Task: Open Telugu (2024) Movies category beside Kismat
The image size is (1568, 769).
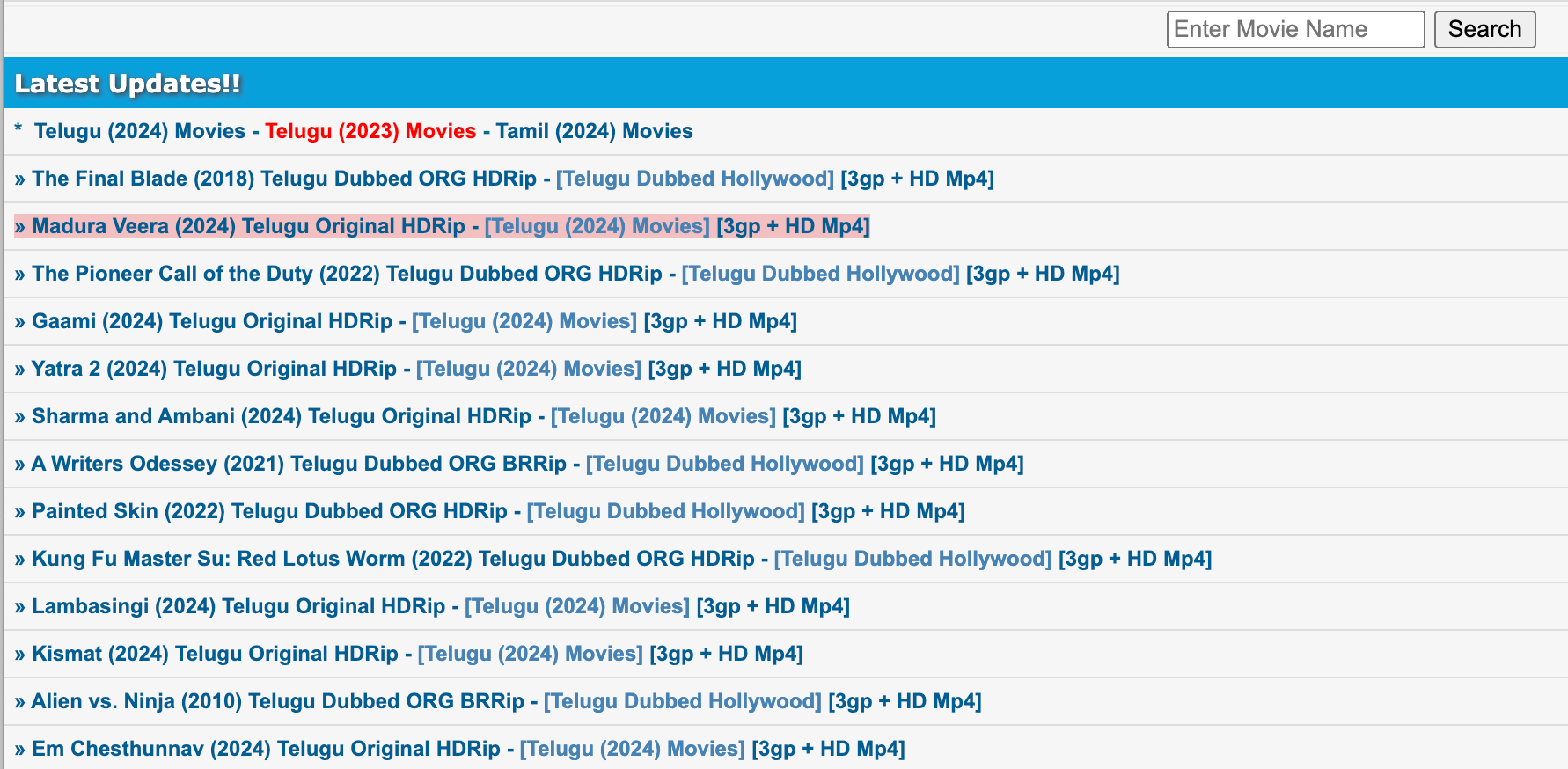Action: (x=531, y=654)
